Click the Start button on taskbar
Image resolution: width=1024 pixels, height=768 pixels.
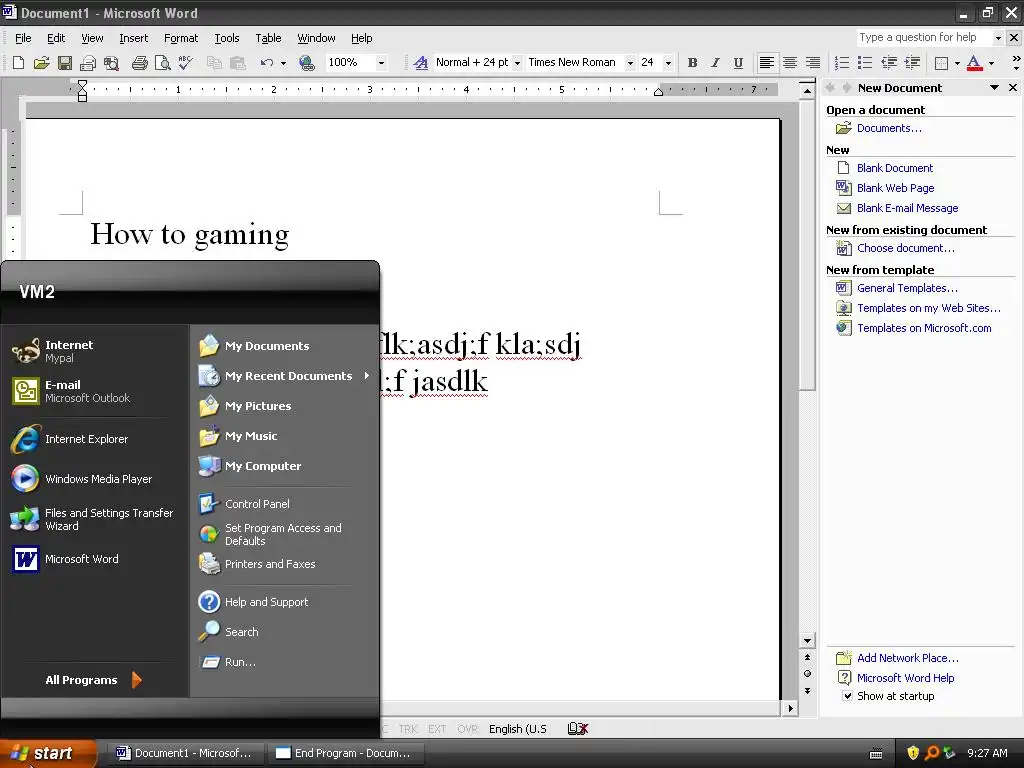pos(48,753)
